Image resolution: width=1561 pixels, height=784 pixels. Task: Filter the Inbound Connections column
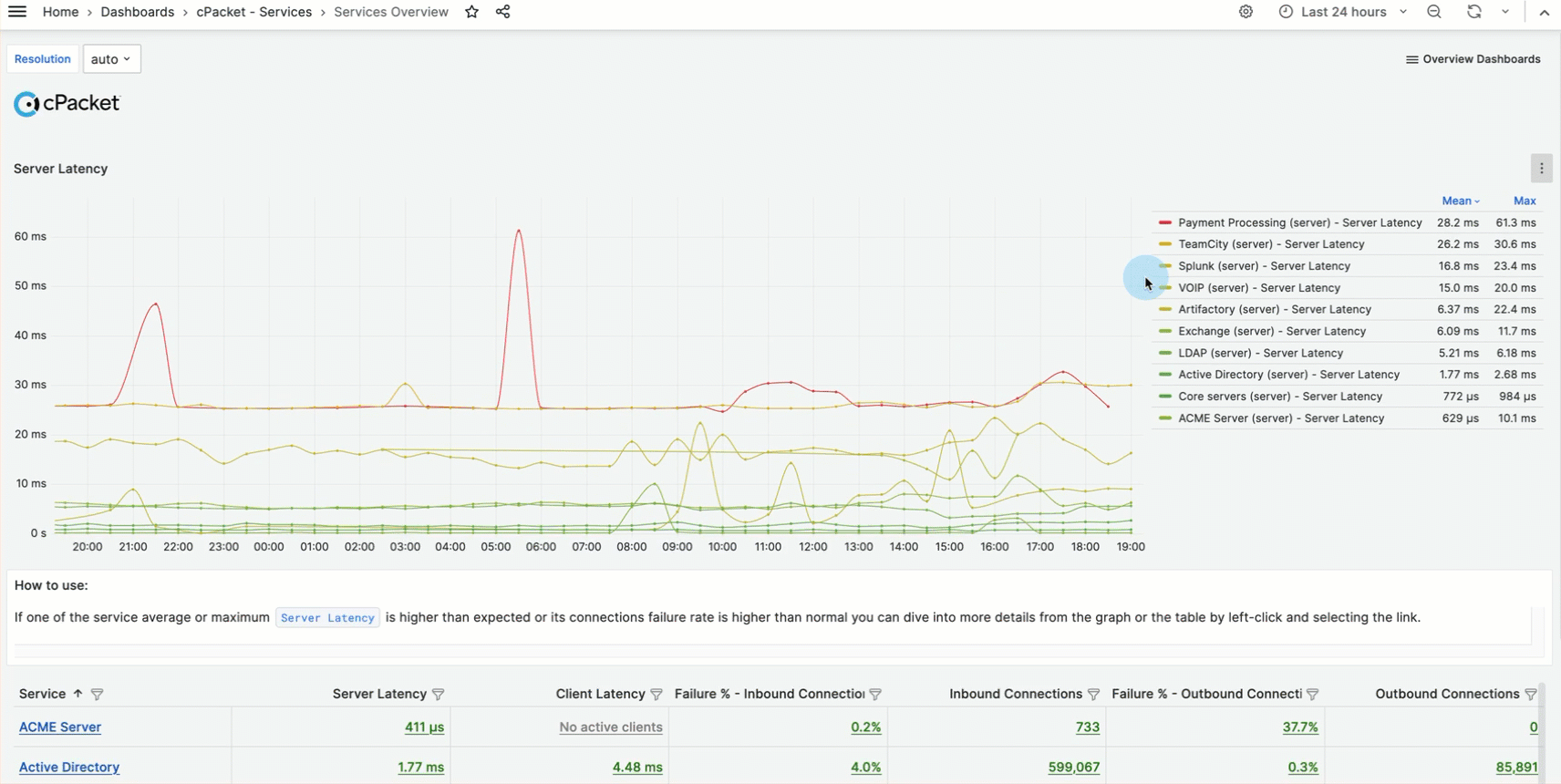pyautogui.click(x=1093, y=695)
